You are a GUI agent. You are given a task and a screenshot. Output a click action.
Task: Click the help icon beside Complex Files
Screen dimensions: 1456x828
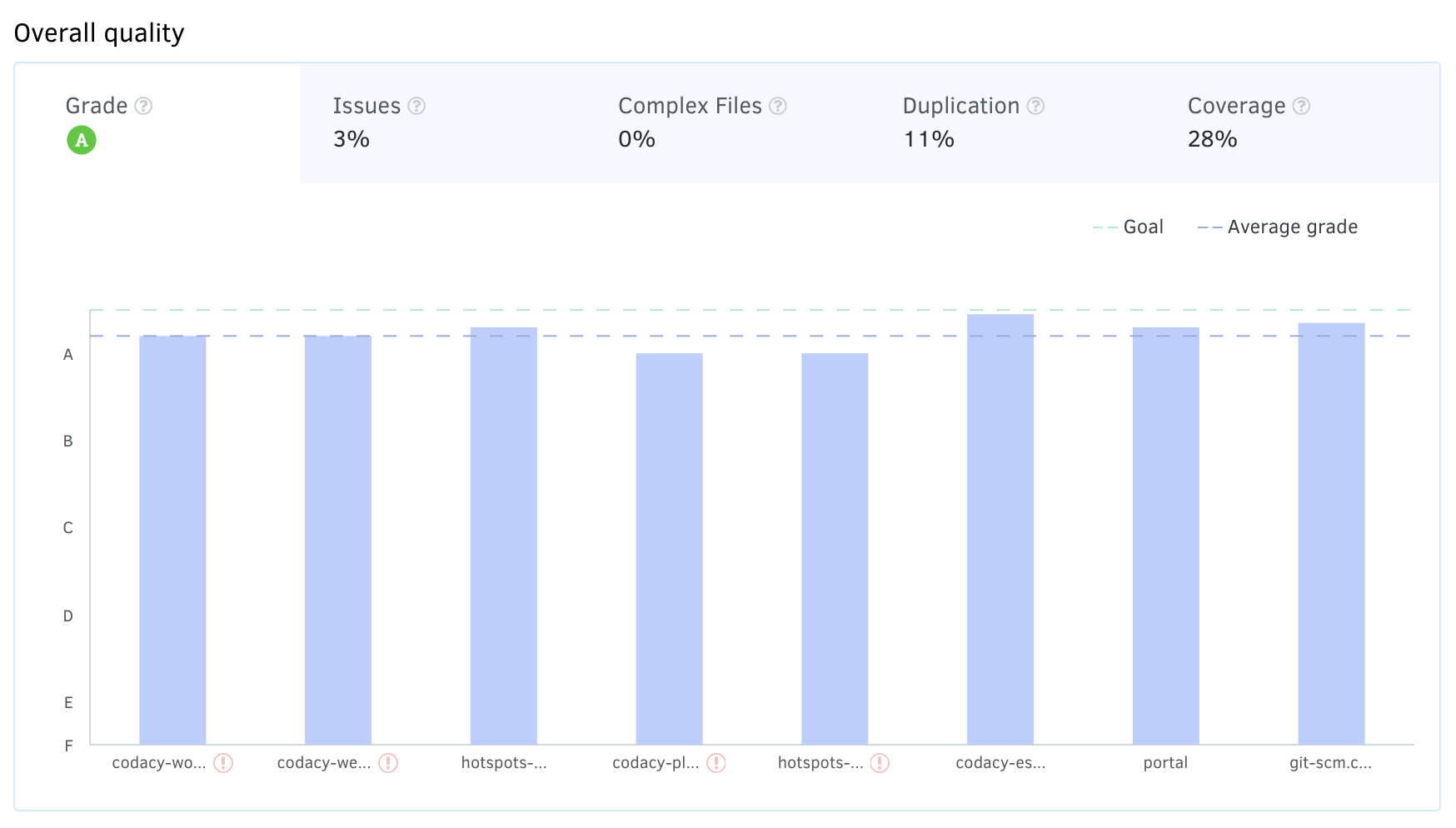[777, 106]
